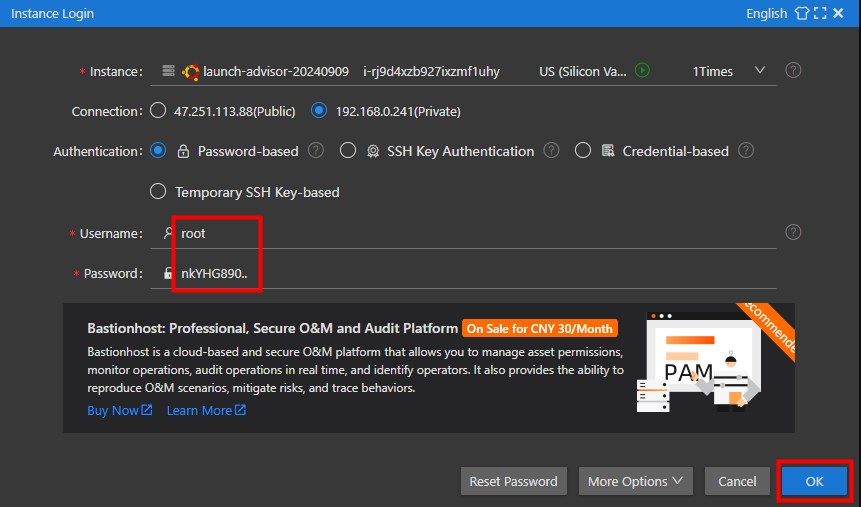Click the help icon beside Username field

793,232
